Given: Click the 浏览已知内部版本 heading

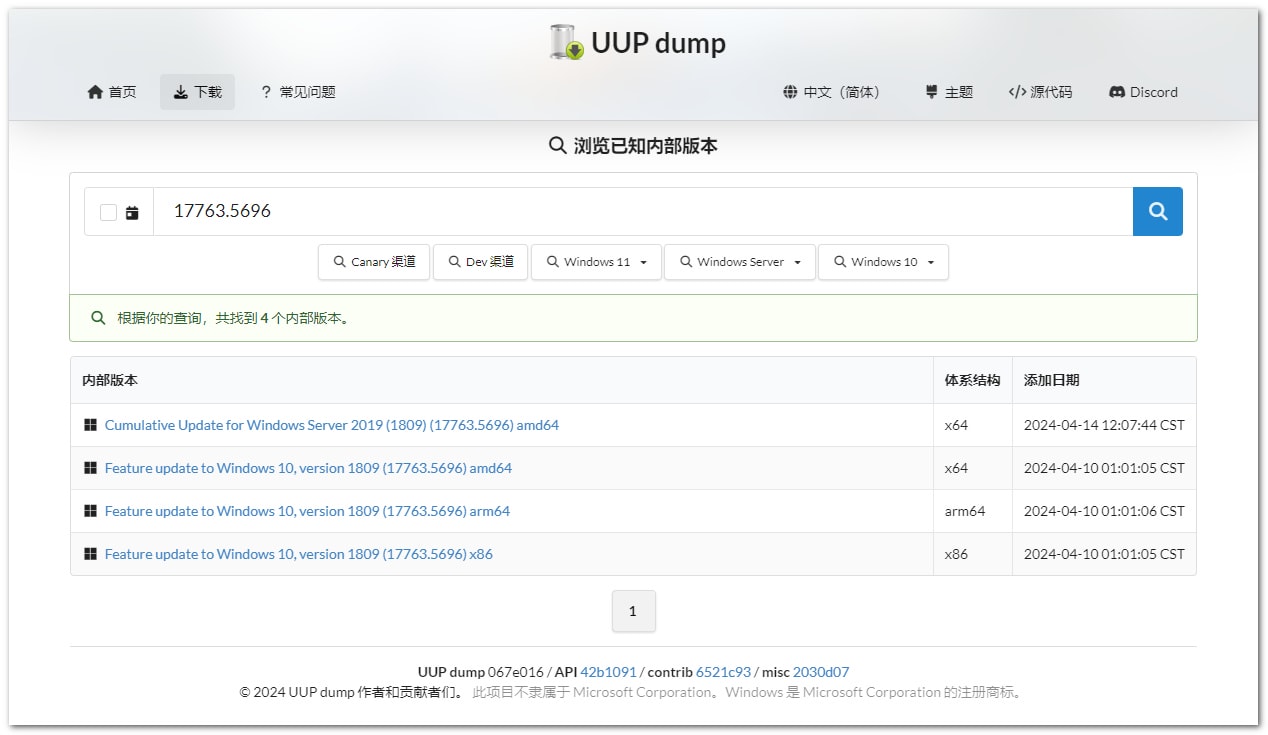Looking at the screenshot, I should pos(634,146).
